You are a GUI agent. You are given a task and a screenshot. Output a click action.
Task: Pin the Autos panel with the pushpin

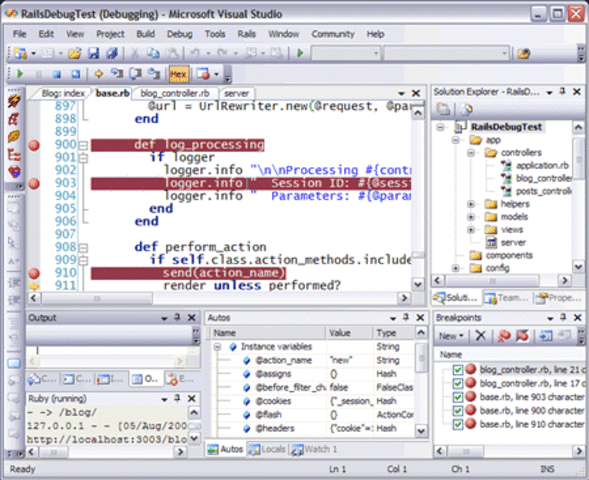(x=406, y=317)
